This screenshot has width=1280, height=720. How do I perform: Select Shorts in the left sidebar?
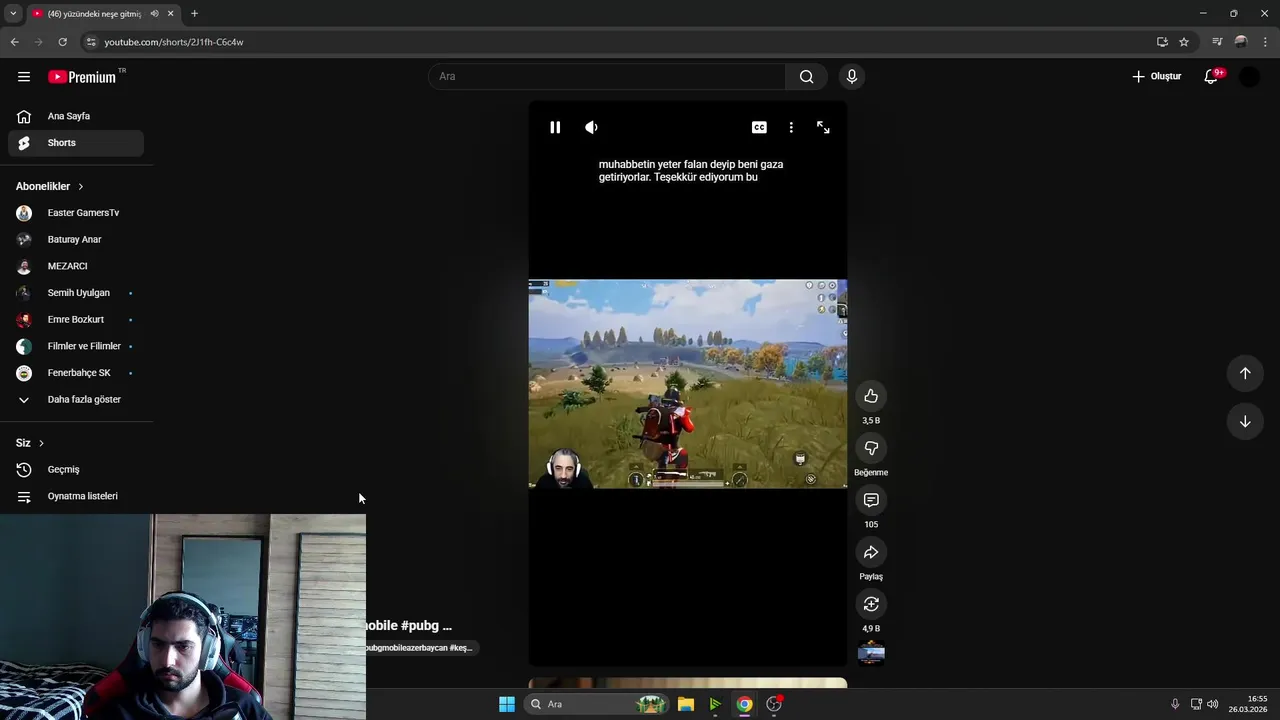click(76, 143)
